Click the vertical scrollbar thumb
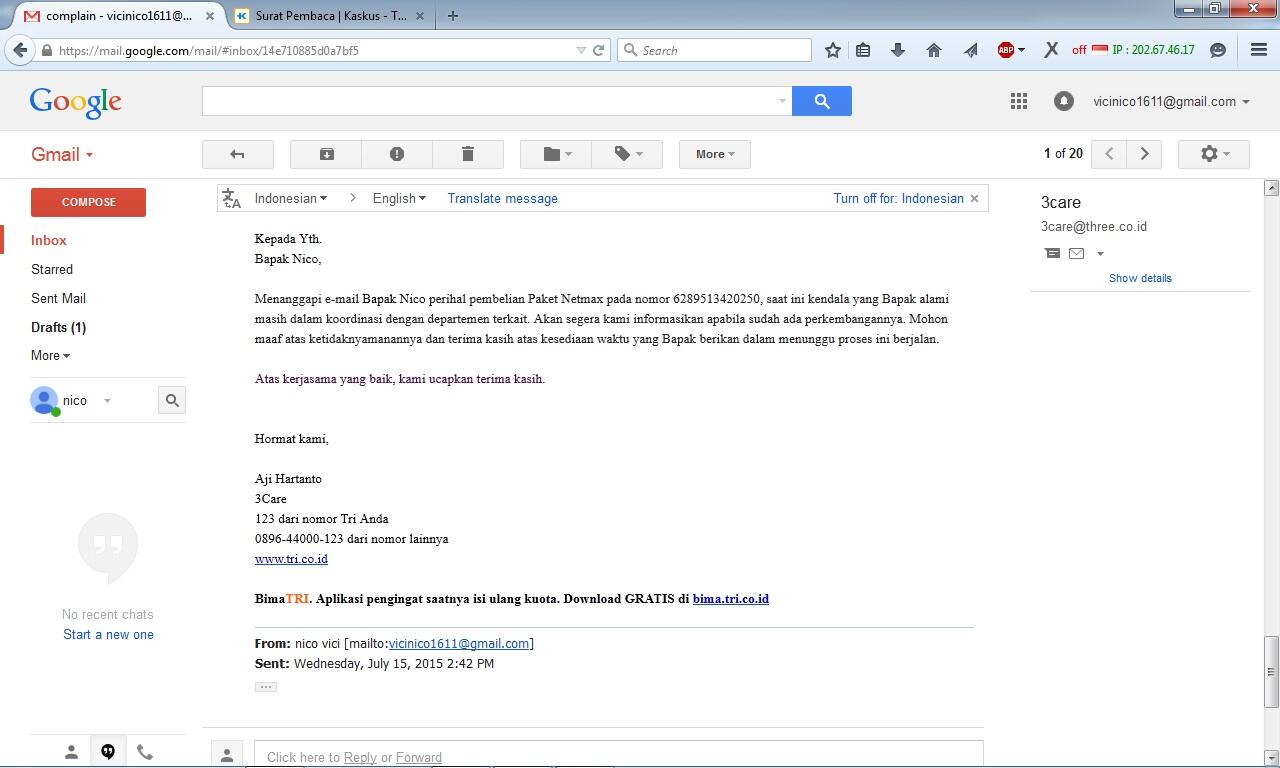1280x768 pixels. coord(1272,672)
